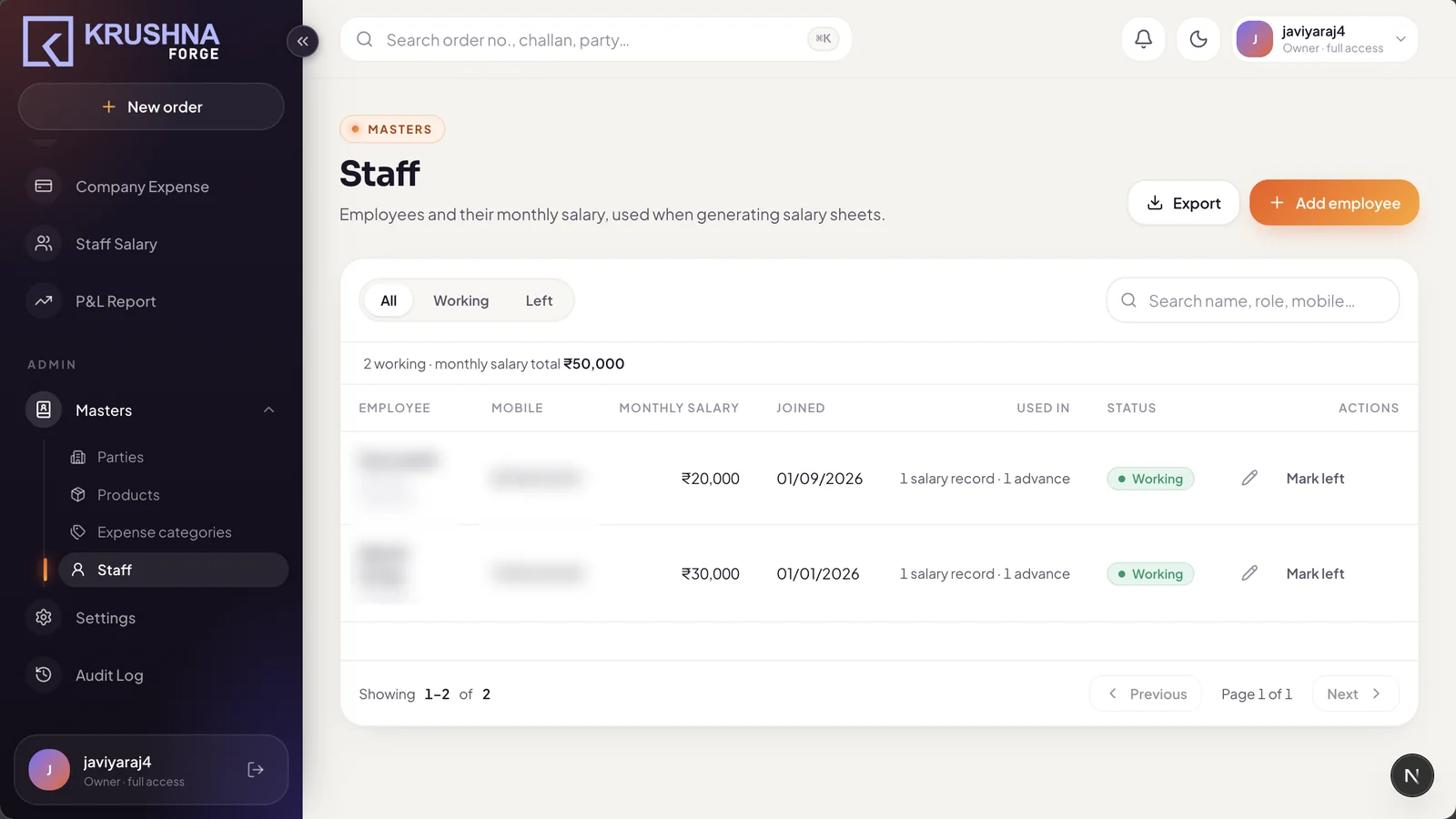
Task: Open the Next.js dev tools badge
Action: 1411,775
